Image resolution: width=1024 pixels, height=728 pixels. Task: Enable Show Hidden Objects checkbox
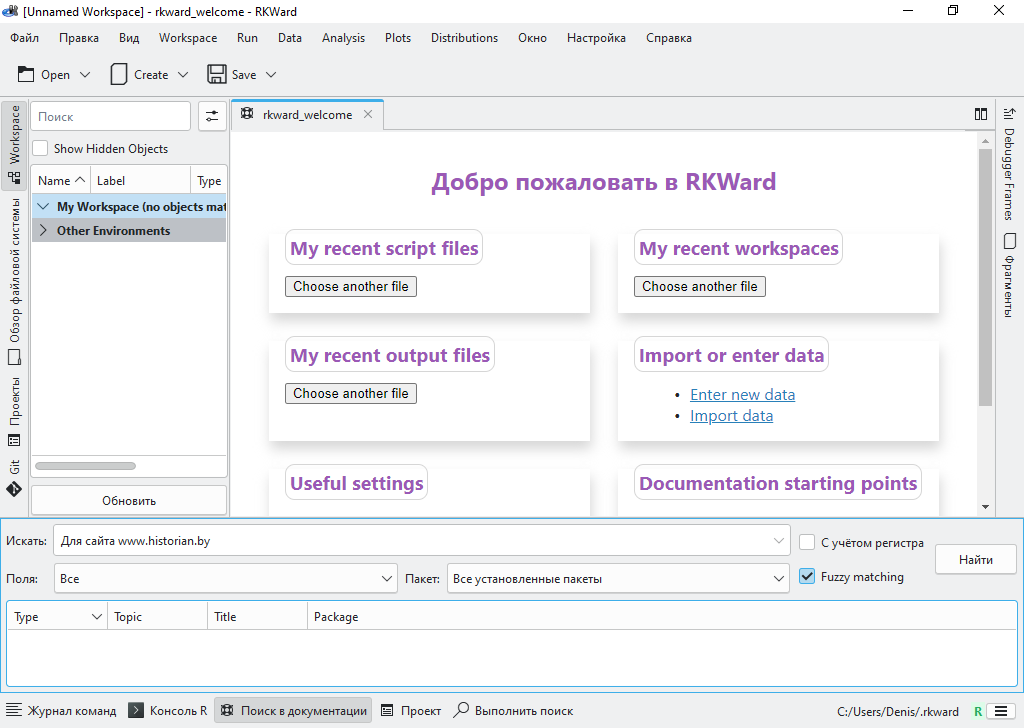click(41, 149)
